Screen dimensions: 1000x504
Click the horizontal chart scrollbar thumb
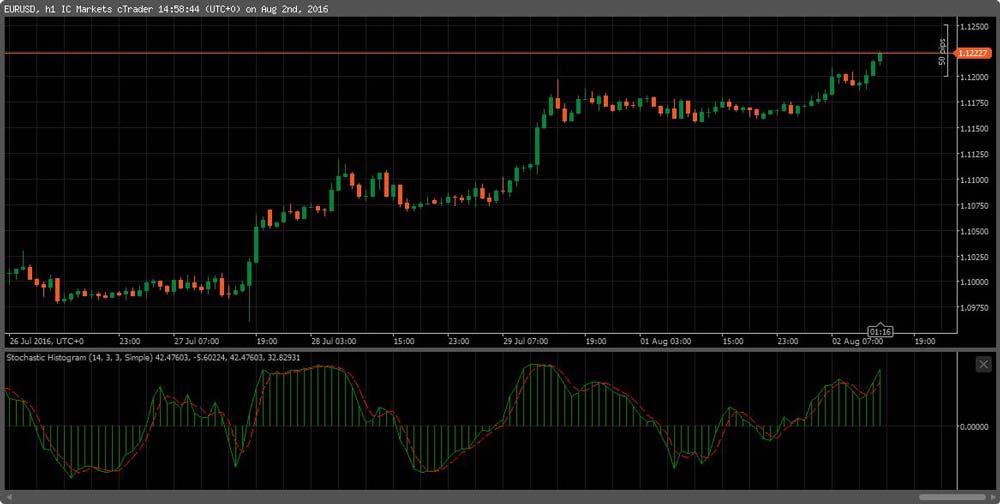click(953, 496)
